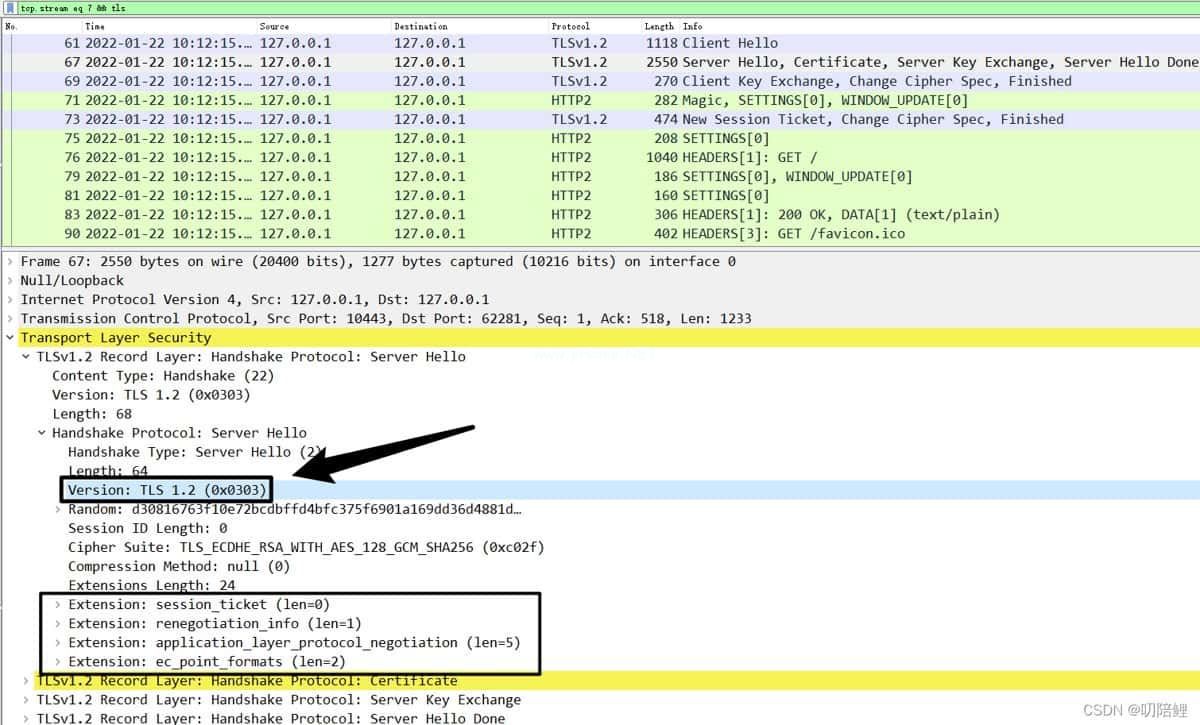The height and width of the screenshot is (725, 1200).
Task: Collapse Handshake Protocol: Server Hello node
Action: [x=42, y=433]
